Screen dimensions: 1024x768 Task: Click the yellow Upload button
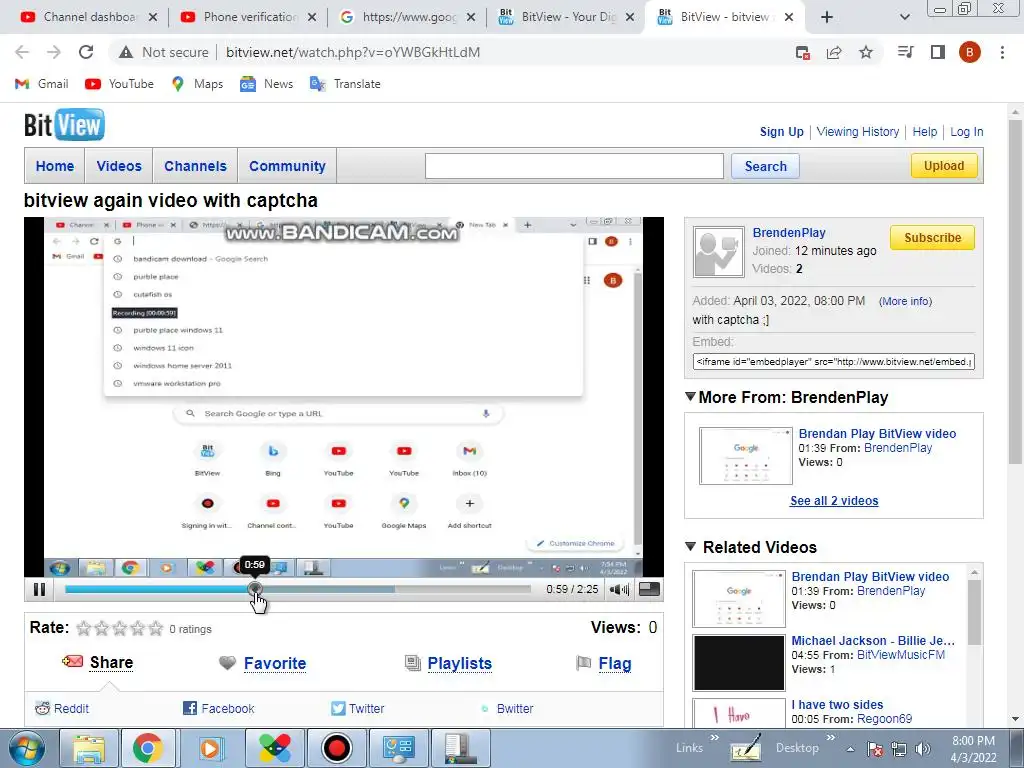(x=944, y=165)
